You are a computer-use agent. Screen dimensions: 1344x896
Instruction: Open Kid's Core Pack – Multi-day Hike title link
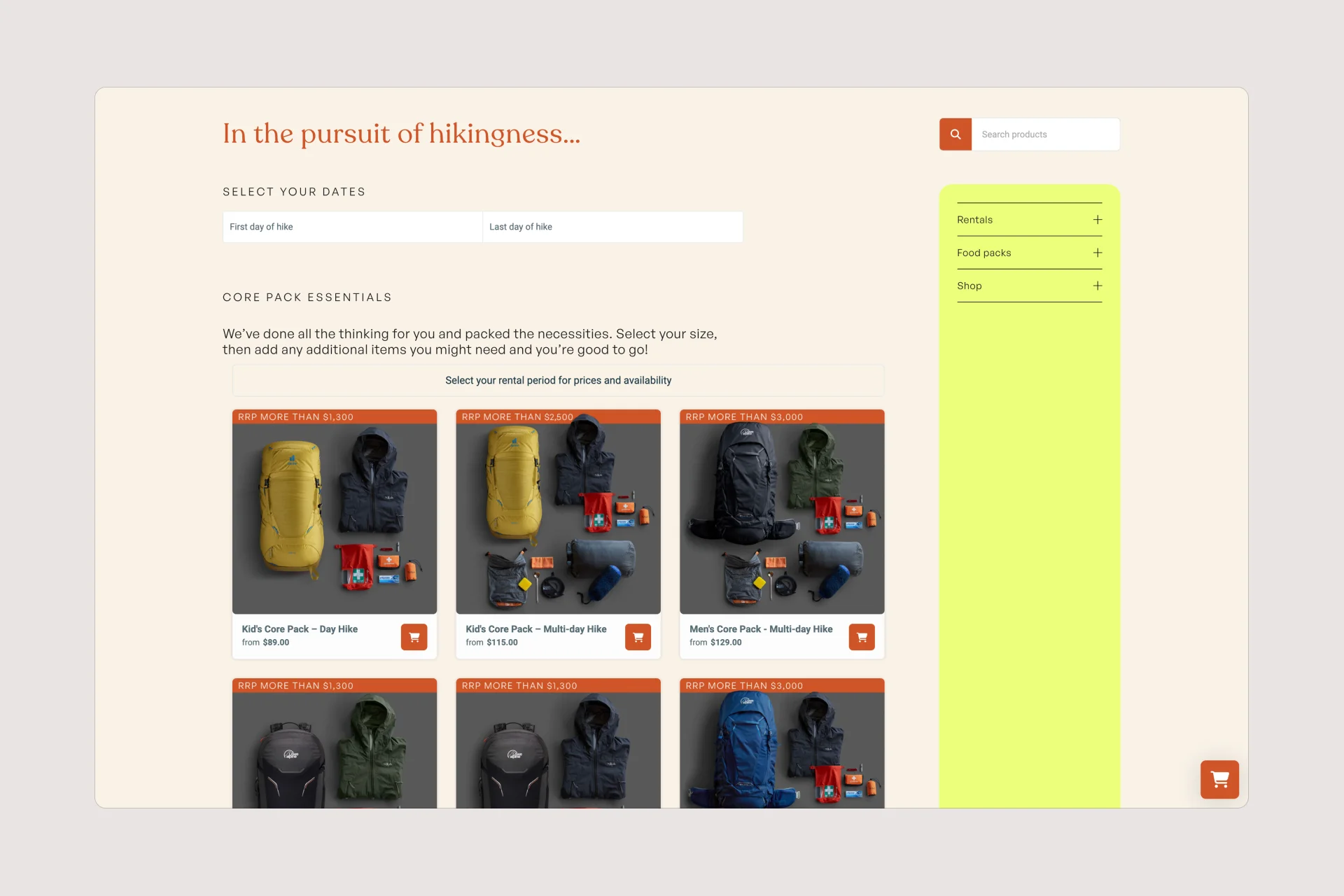point(536,629)
